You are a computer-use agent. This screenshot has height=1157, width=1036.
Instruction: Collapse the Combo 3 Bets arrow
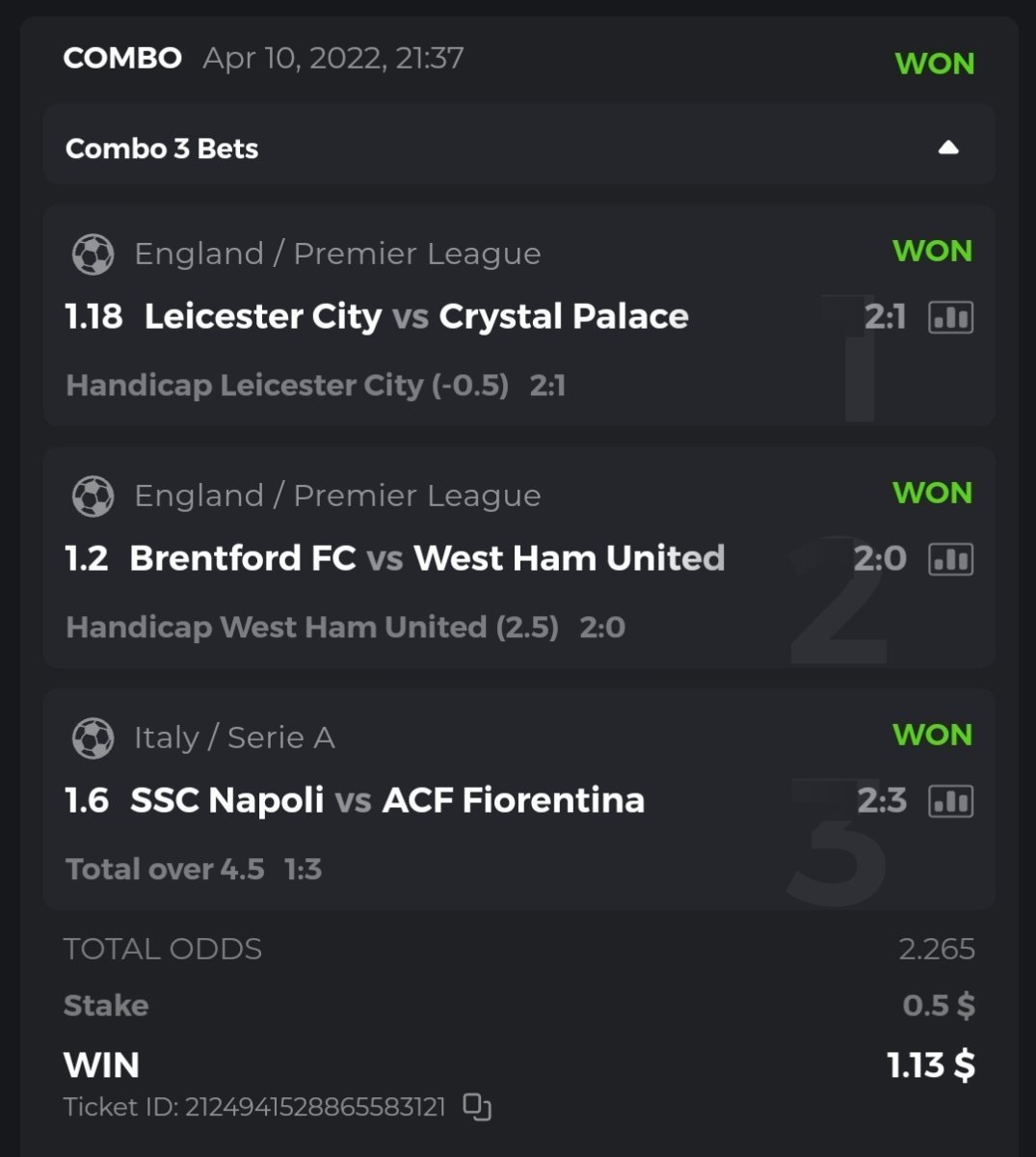[x=948, y=148]
